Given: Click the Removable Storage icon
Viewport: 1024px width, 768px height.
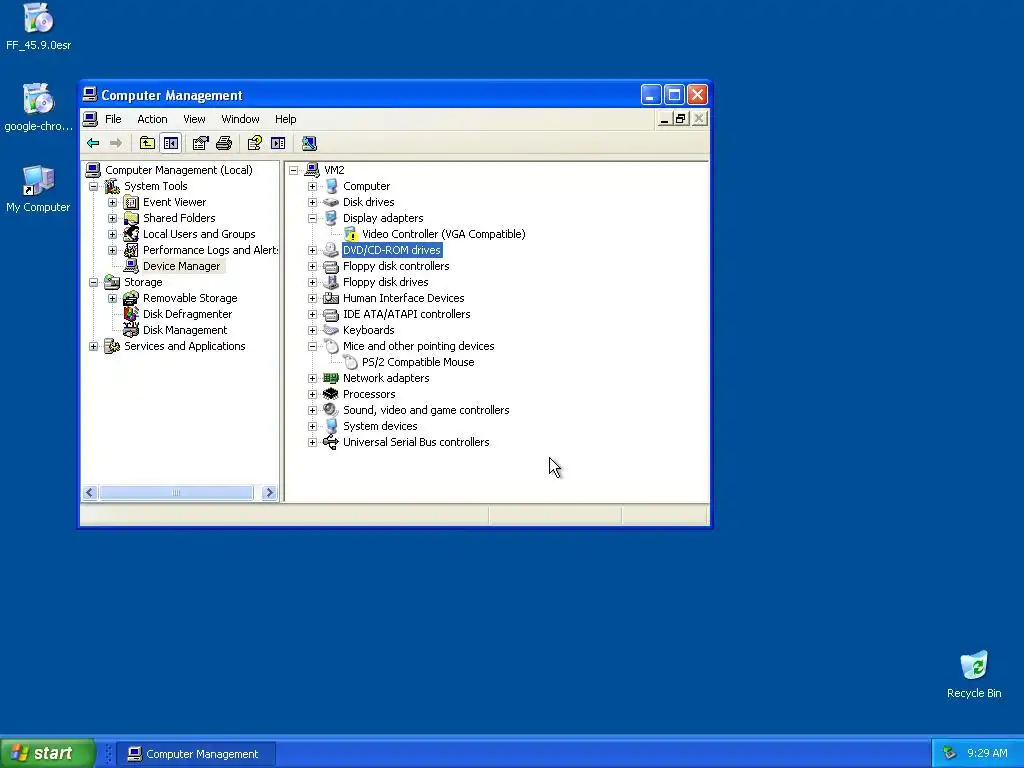Looking at the screenshot, I should [x=131, y=298].
